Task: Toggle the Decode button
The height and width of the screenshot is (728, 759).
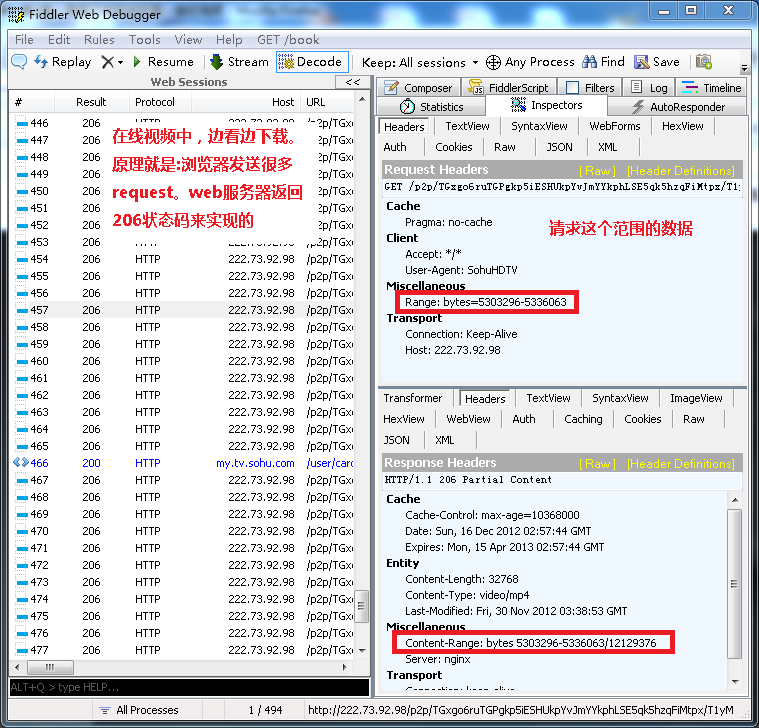Action: (311, 62)
